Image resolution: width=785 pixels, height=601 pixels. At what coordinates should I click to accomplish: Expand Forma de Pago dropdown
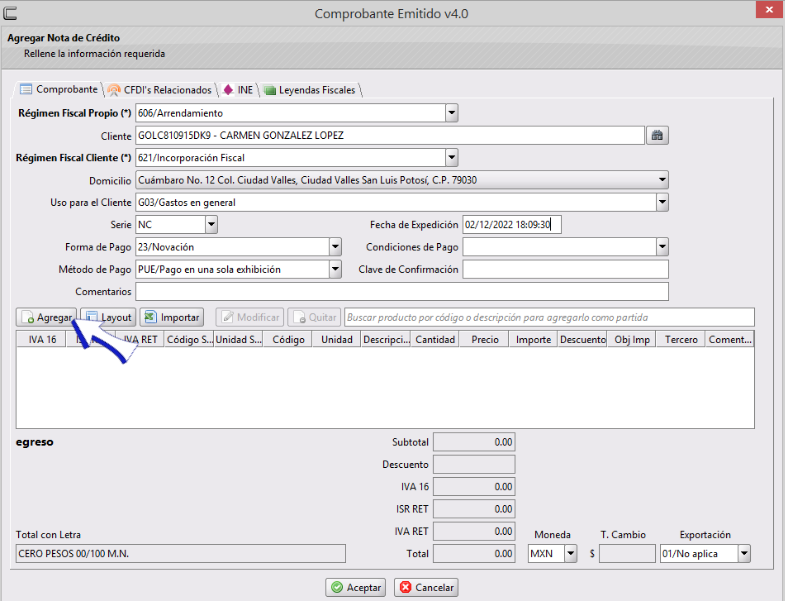335,247
